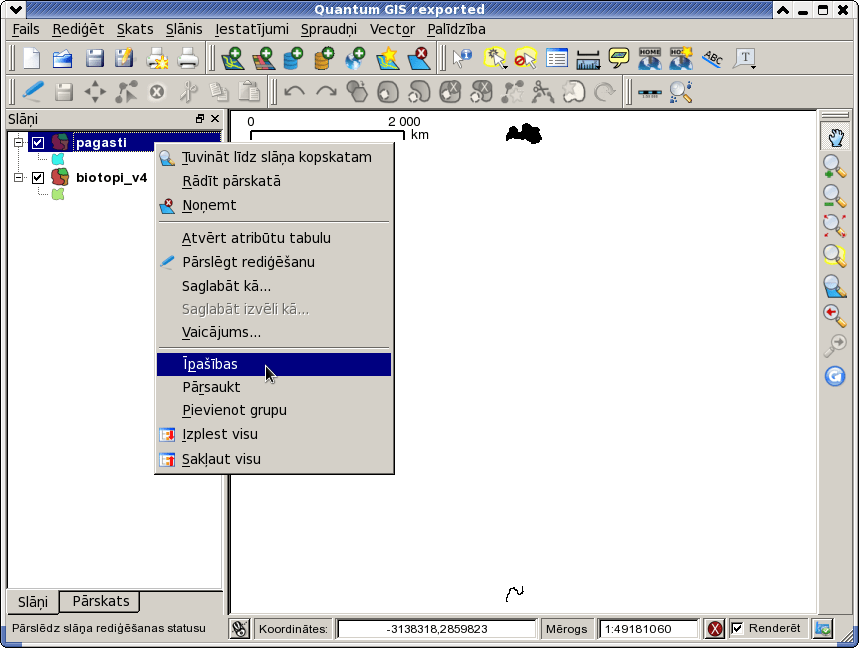The width and height of the screenshot is (859, 648).
Task: Add PostGIS layer with blue database icon
Action: [x=294, y=58]
